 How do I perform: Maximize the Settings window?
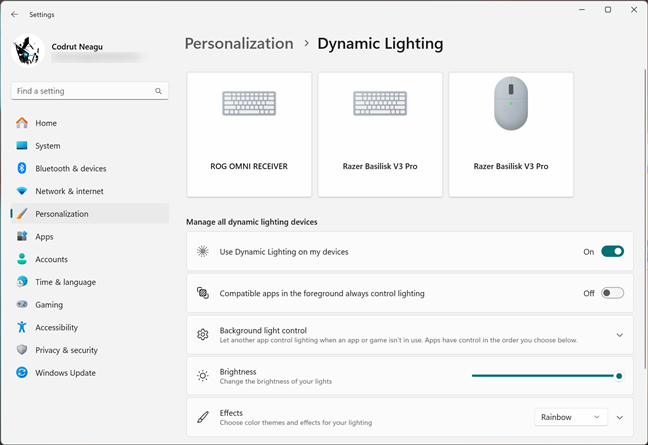click(608, 10)
